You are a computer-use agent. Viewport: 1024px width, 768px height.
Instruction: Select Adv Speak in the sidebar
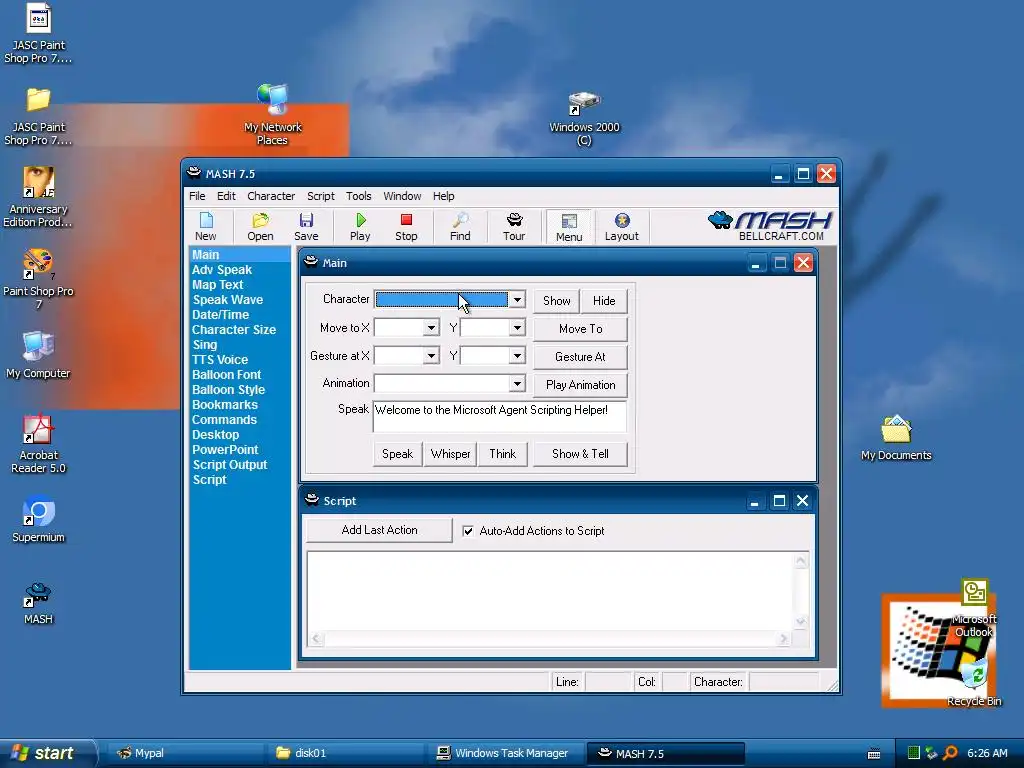click(221, 270)
